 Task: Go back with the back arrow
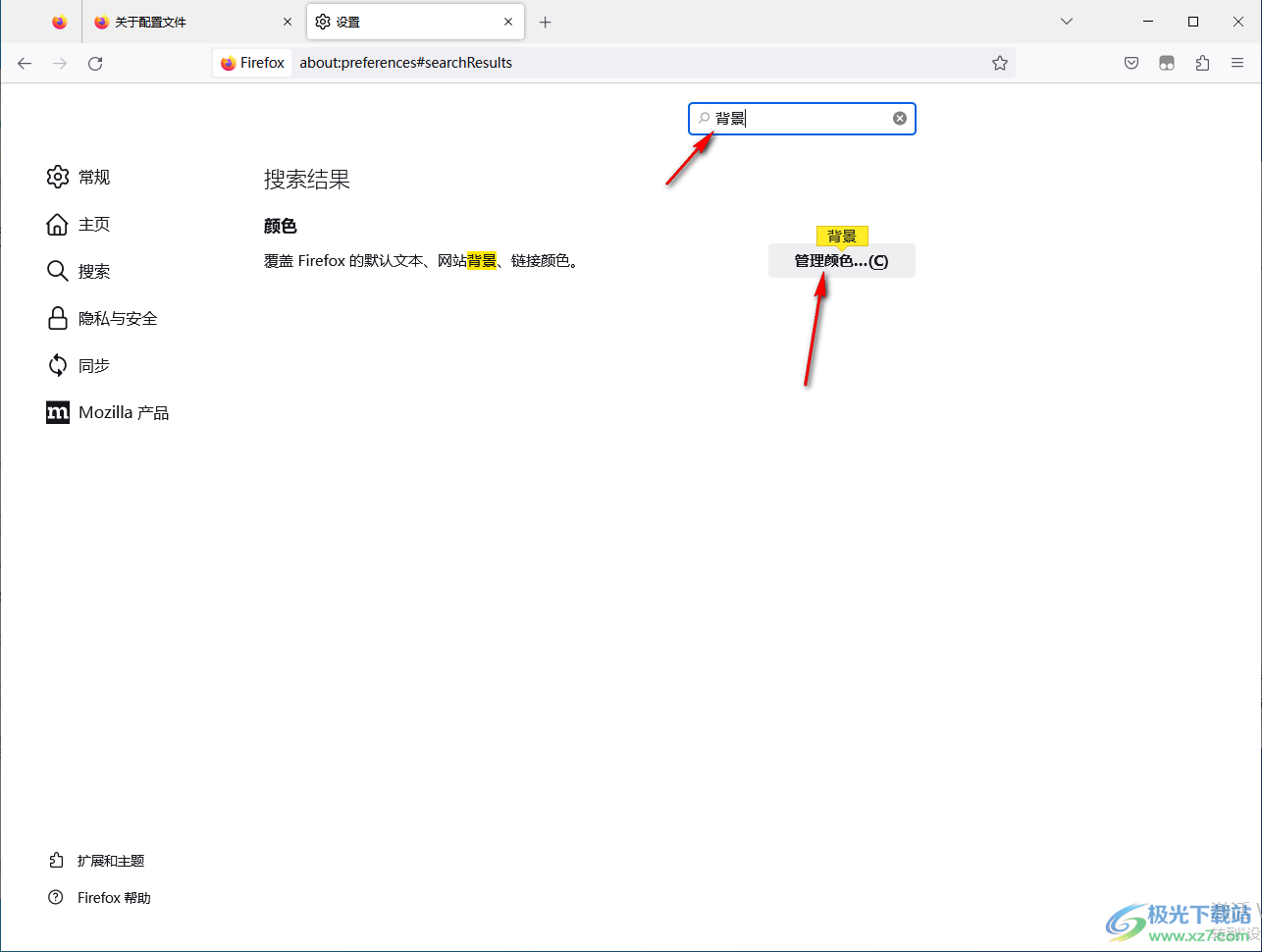coord(25,63)
